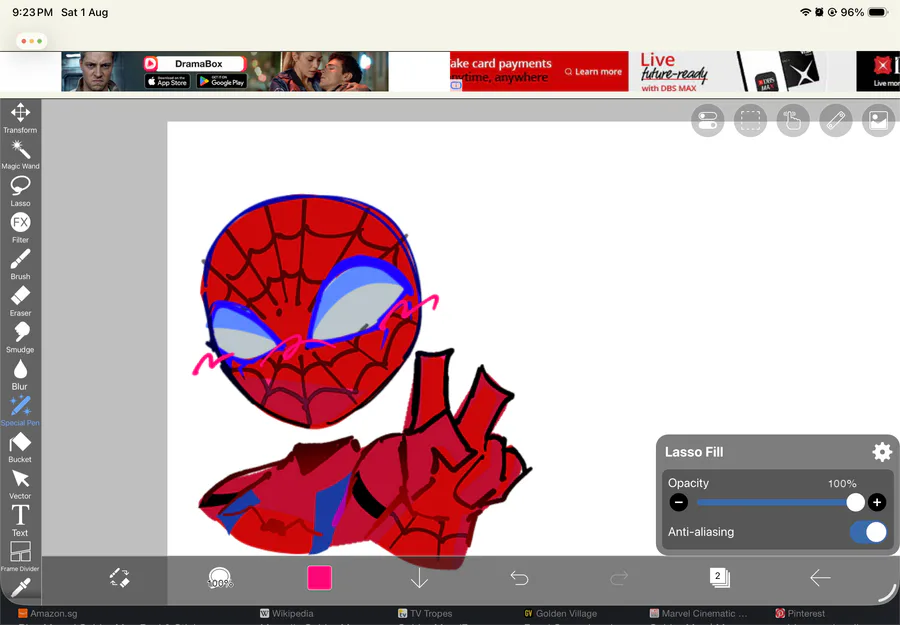Open the Amazon.sg bookmark
This screenshot has width=900, height=625.
[x=48, y=614]
